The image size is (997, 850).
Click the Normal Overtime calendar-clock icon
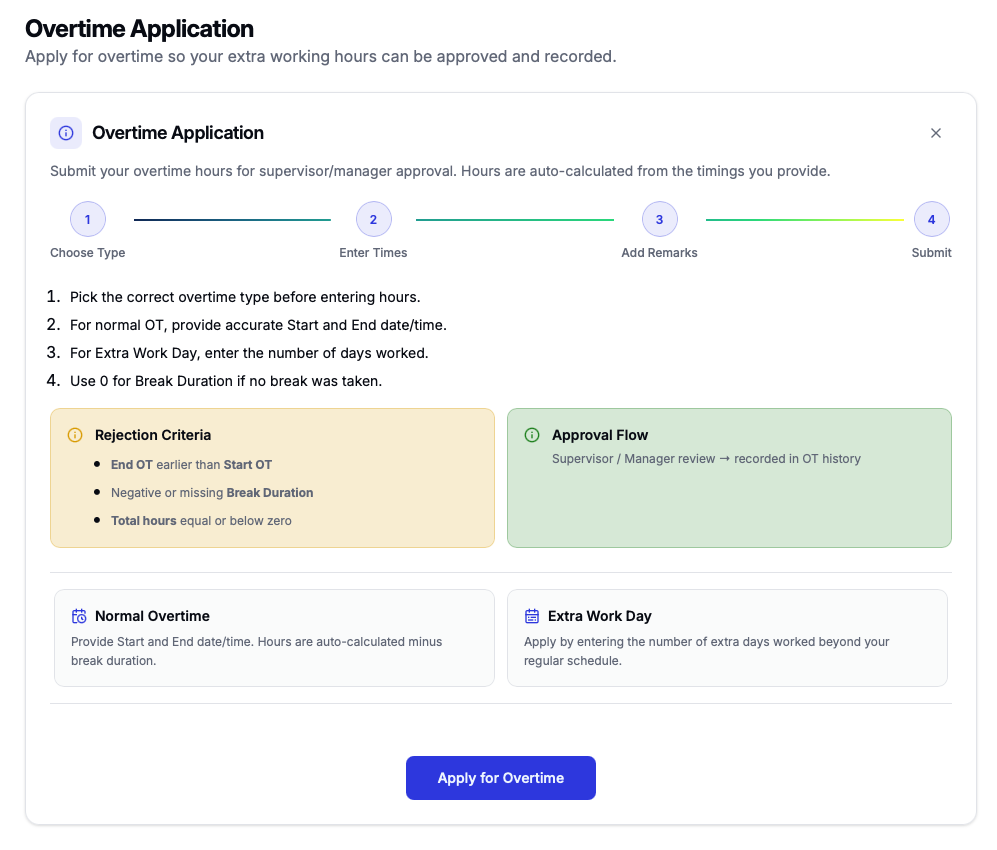point(79,616)
